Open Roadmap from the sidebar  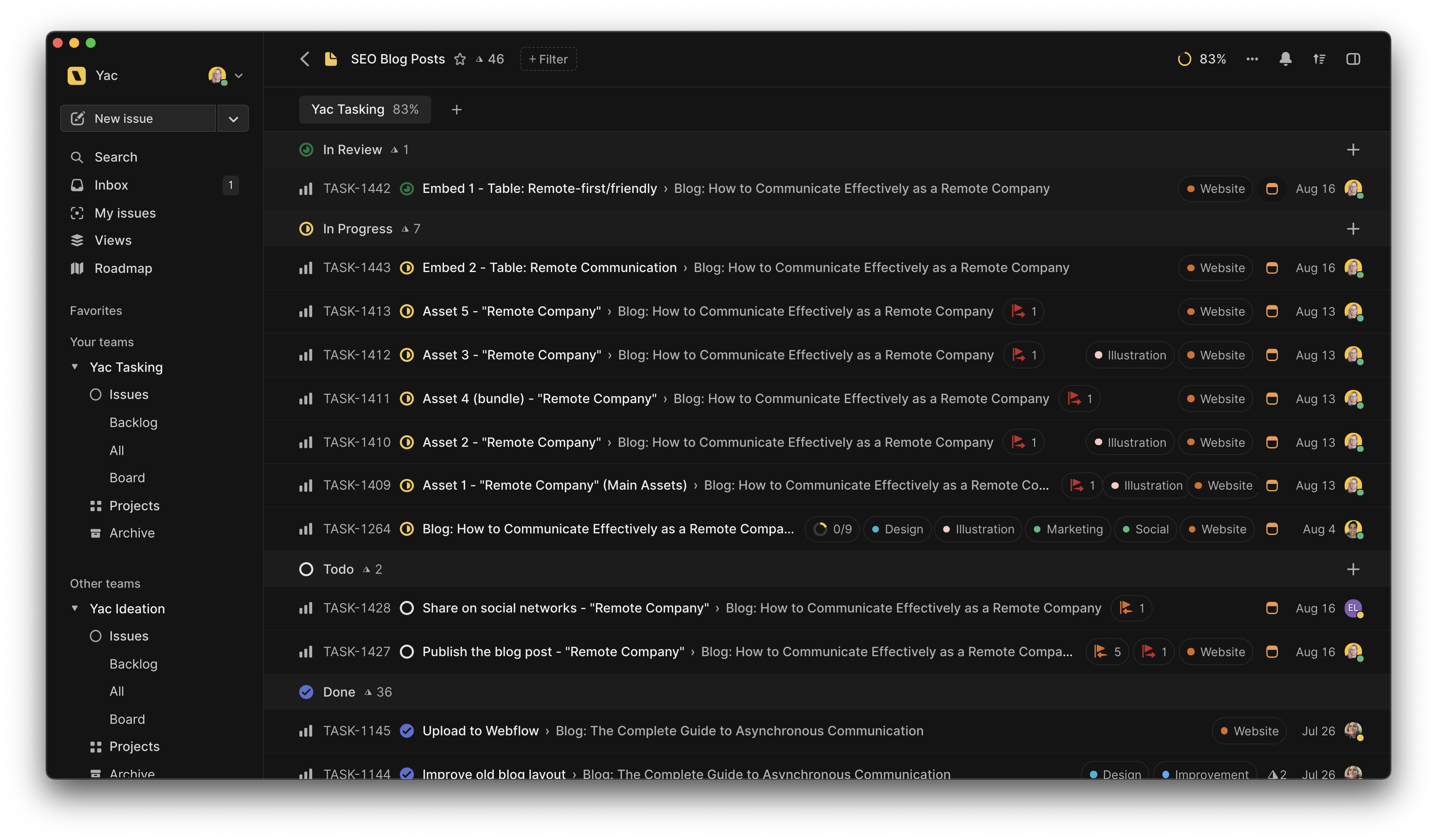click(123, 268)
